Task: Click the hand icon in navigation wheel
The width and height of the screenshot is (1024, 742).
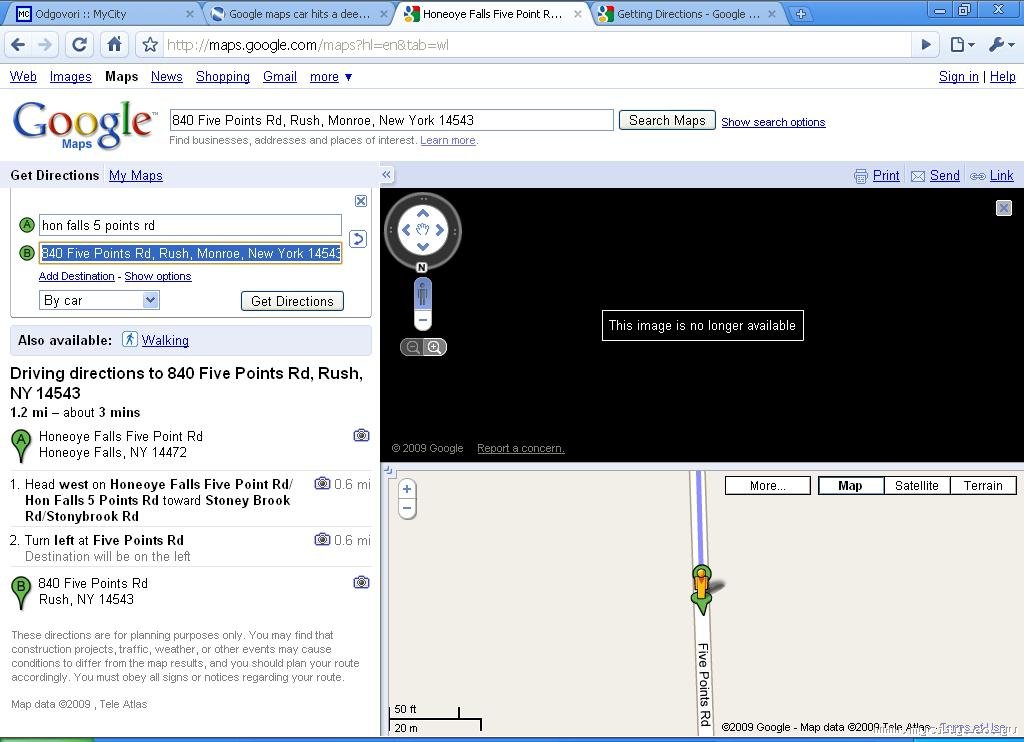Action: (x=423, y=229)
